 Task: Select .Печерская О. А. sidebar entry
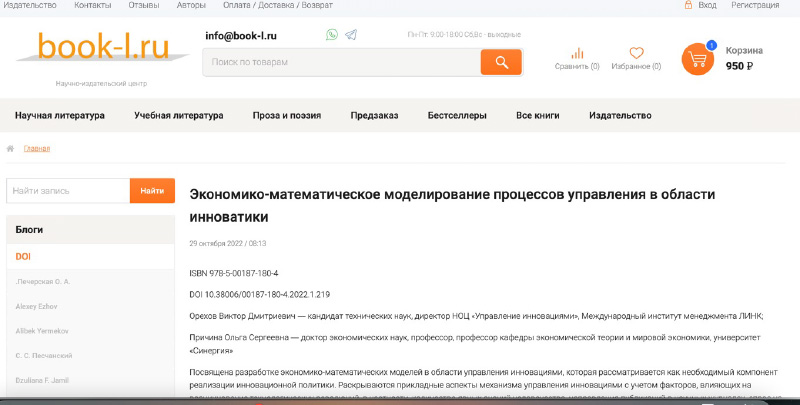(42, 282)
